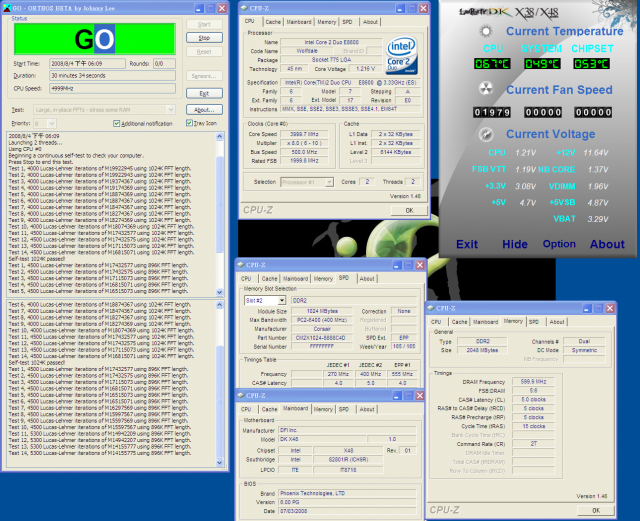Click the voltage gauge icon beside Current Voltage
Screen dimensions: 640x521
point(486,134)
